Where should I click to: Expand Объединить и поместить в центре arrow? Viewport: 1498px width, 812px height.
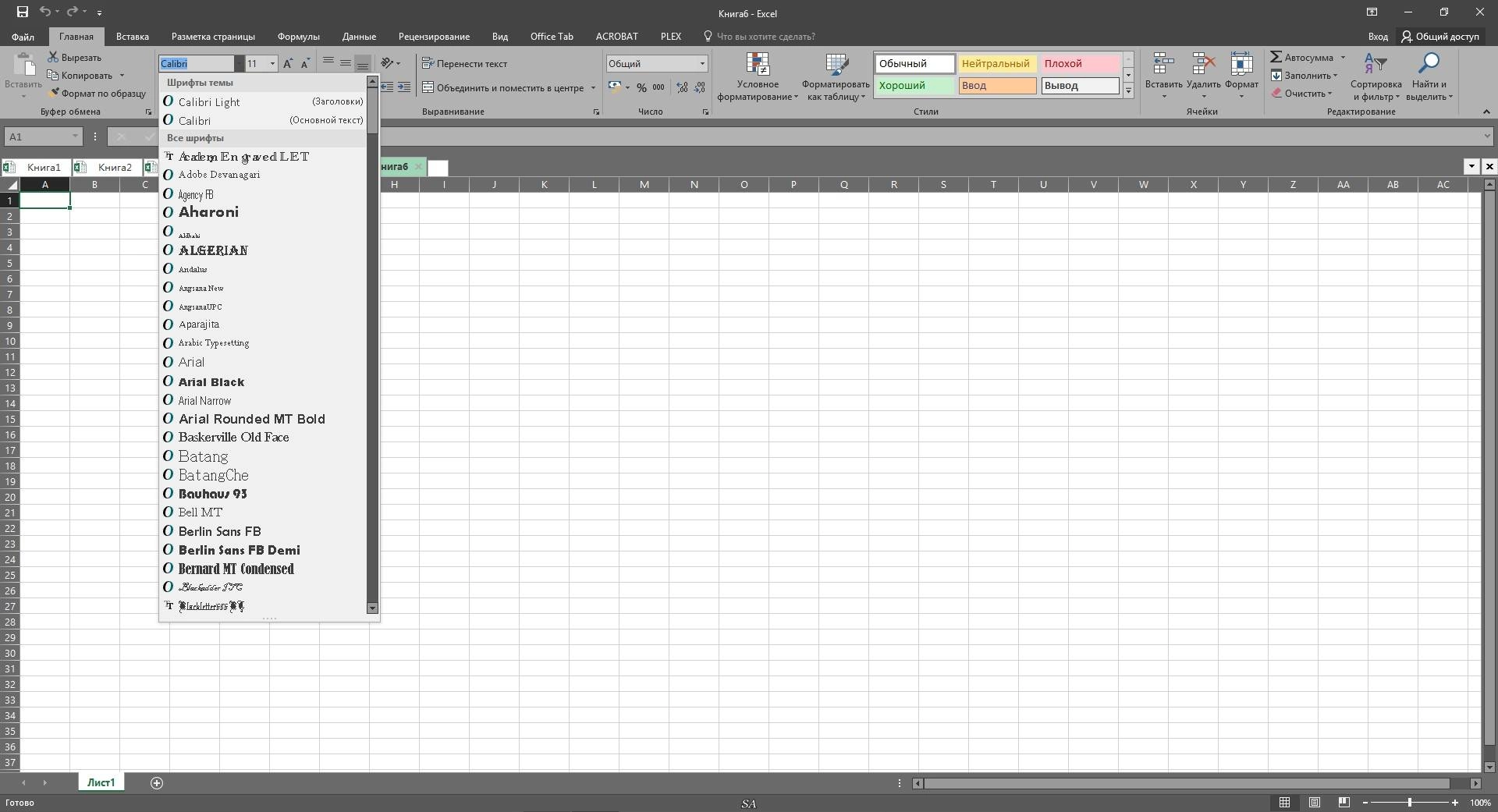coord(593,87)
